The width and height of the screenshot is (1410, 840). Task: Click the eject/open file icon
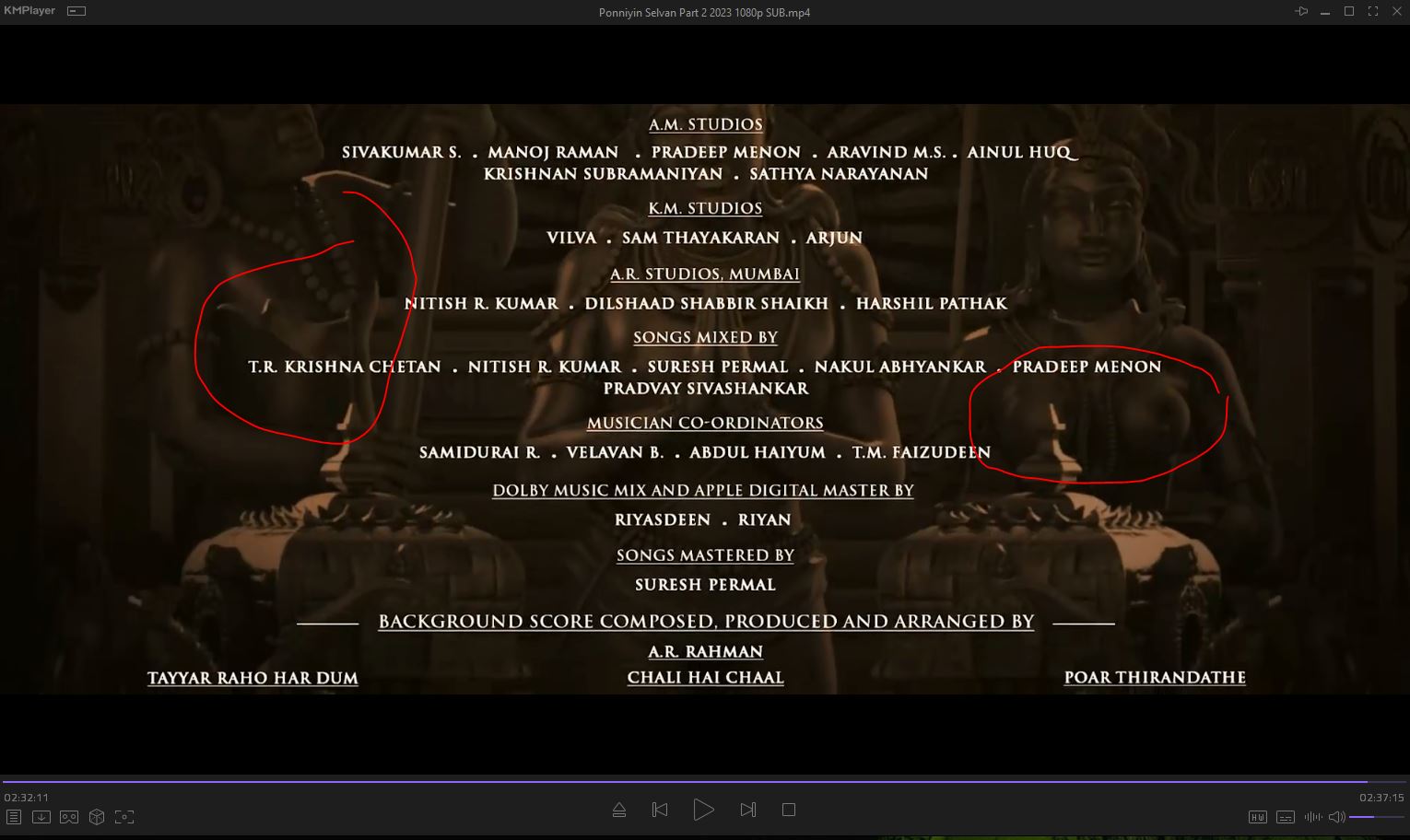[619, 810]
